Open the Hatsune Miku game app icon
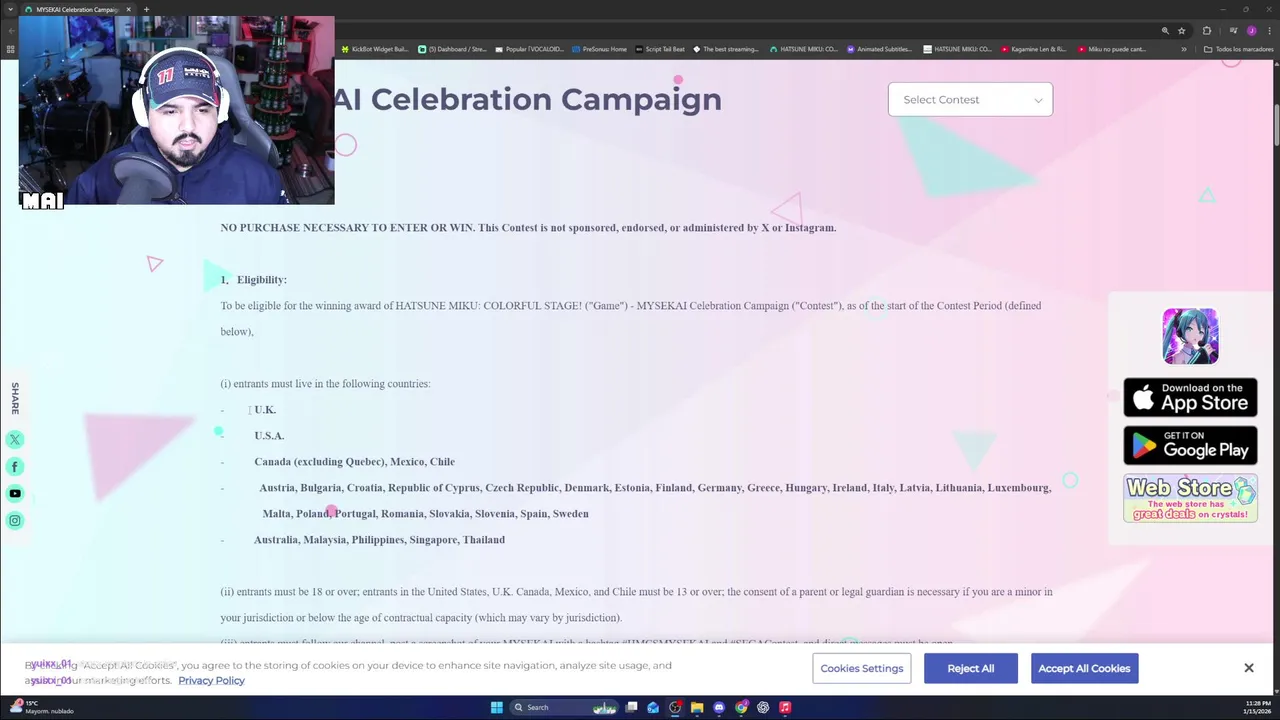This screenshot has height=720, width=1280. coord(1190,336)
